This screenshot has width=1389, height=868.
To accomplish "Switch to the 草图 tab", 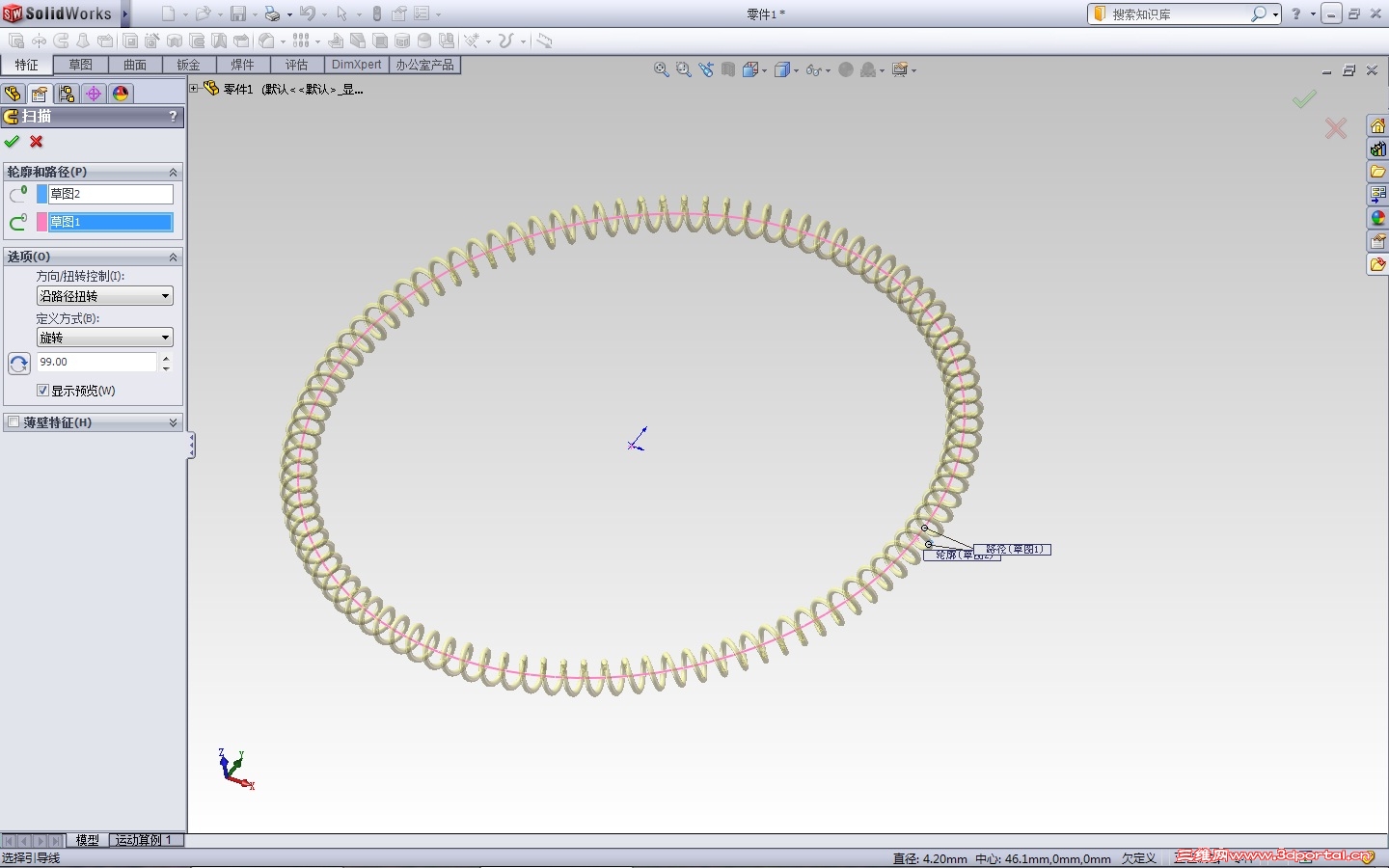I will pyautogui.click(x=80, y=65).
